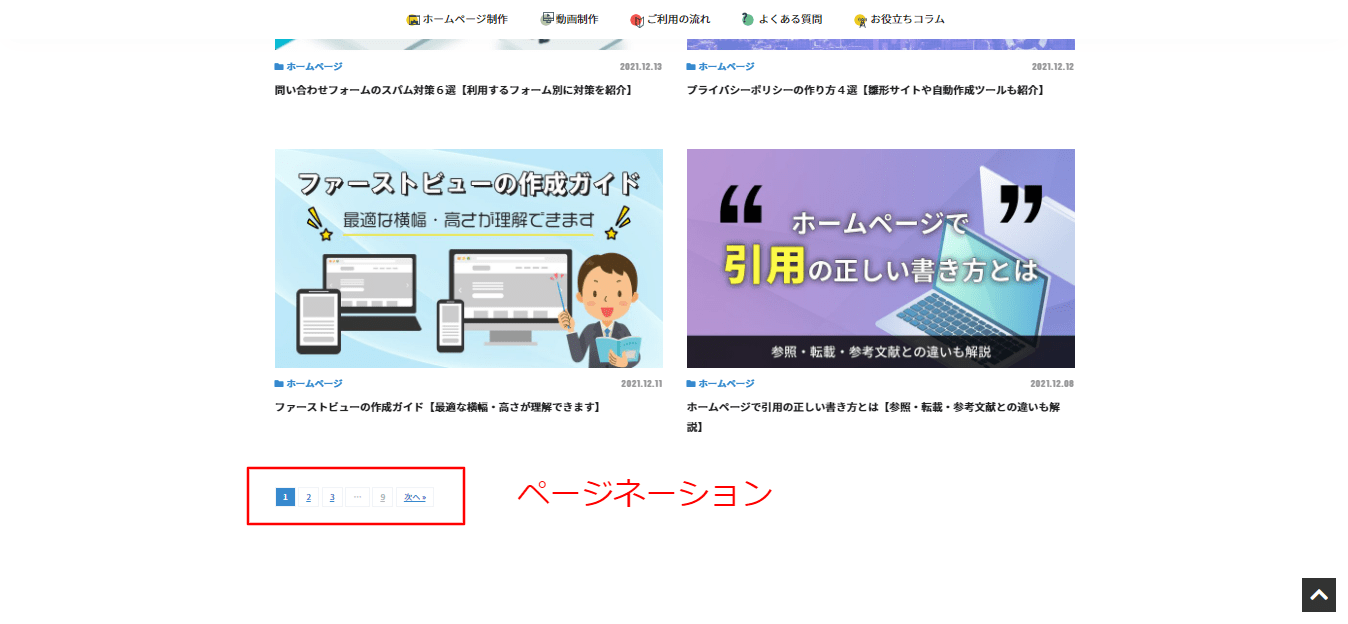1348x624 pixels.
Task: Open the プライバシーポリシーの作り方4選 article link
Action: click(x=866, y=90)
